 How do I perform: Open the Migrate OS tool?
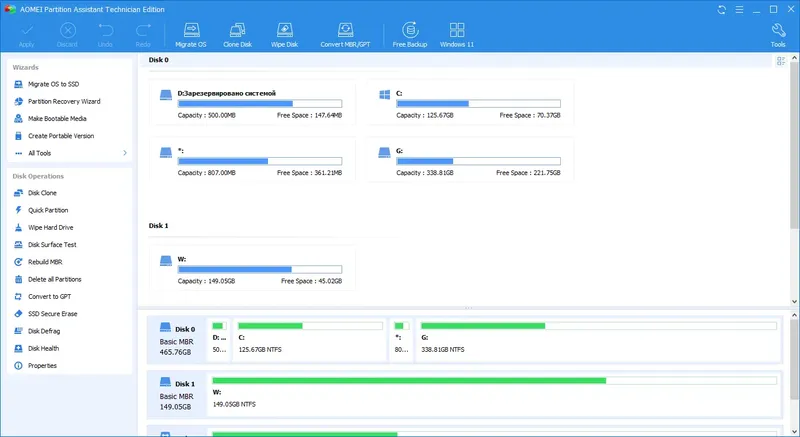click(x=191, y=35)
